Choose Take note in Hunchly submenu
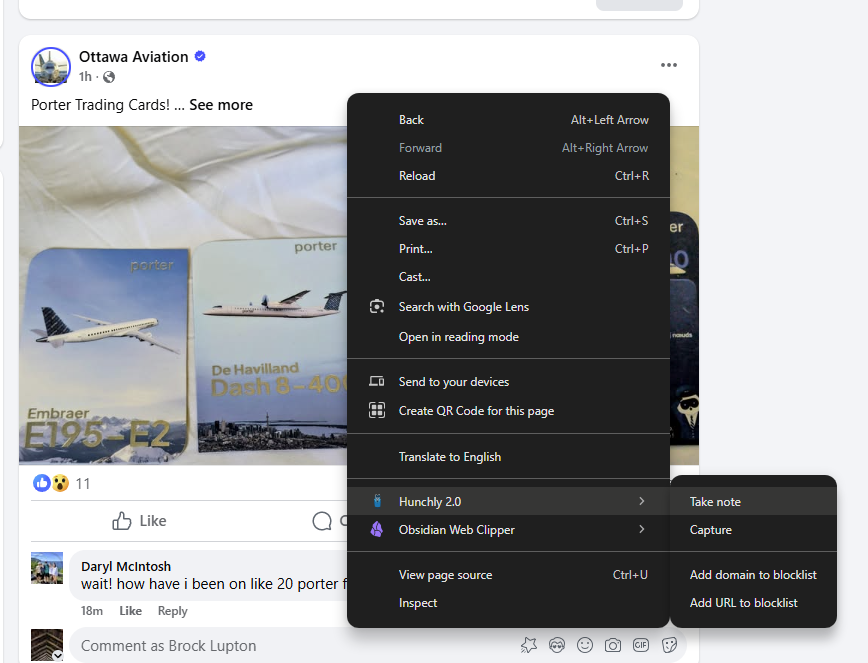The image size is (868, 663). (753, 501)
